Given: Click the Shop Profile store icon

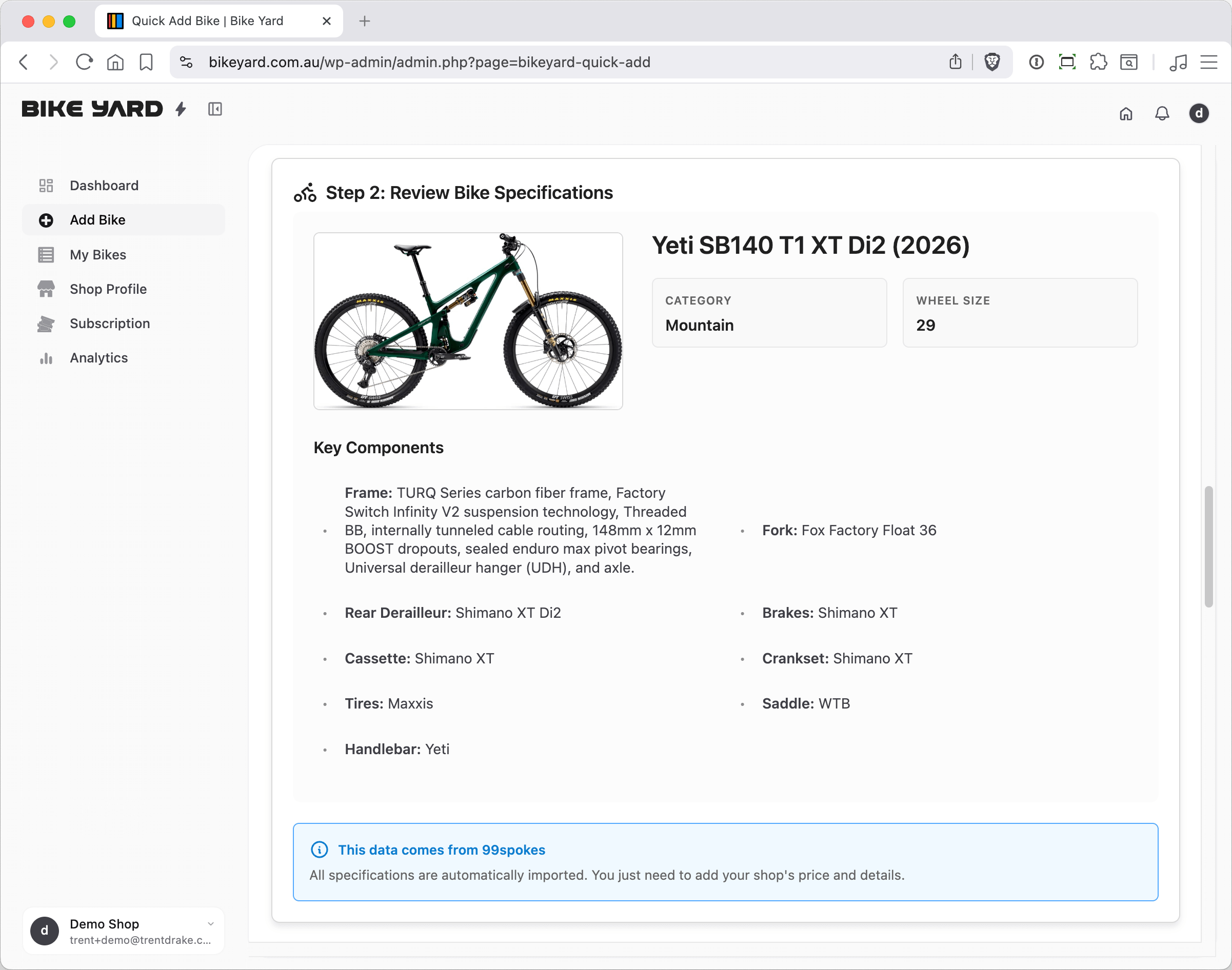Looking at the screenshot, I should tap(46, 289).
